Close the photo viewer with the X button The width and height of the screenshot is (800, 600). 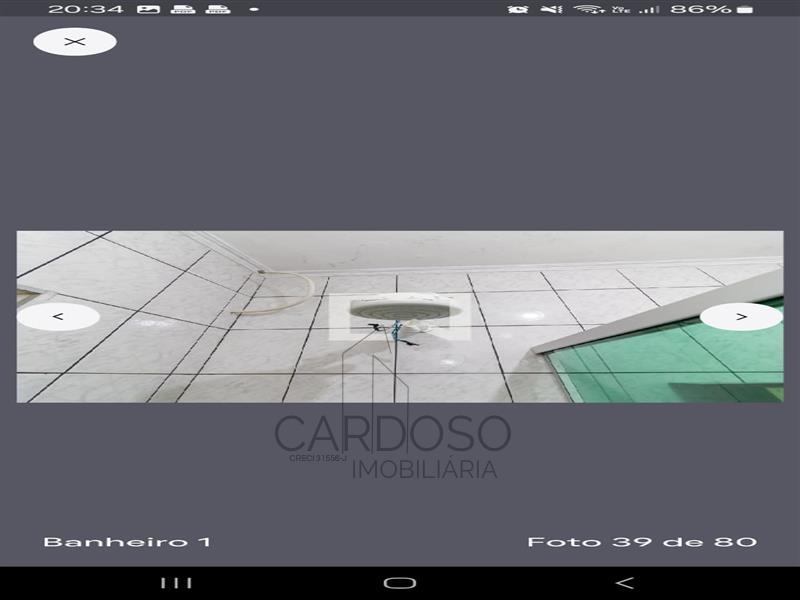pos(74,42)
